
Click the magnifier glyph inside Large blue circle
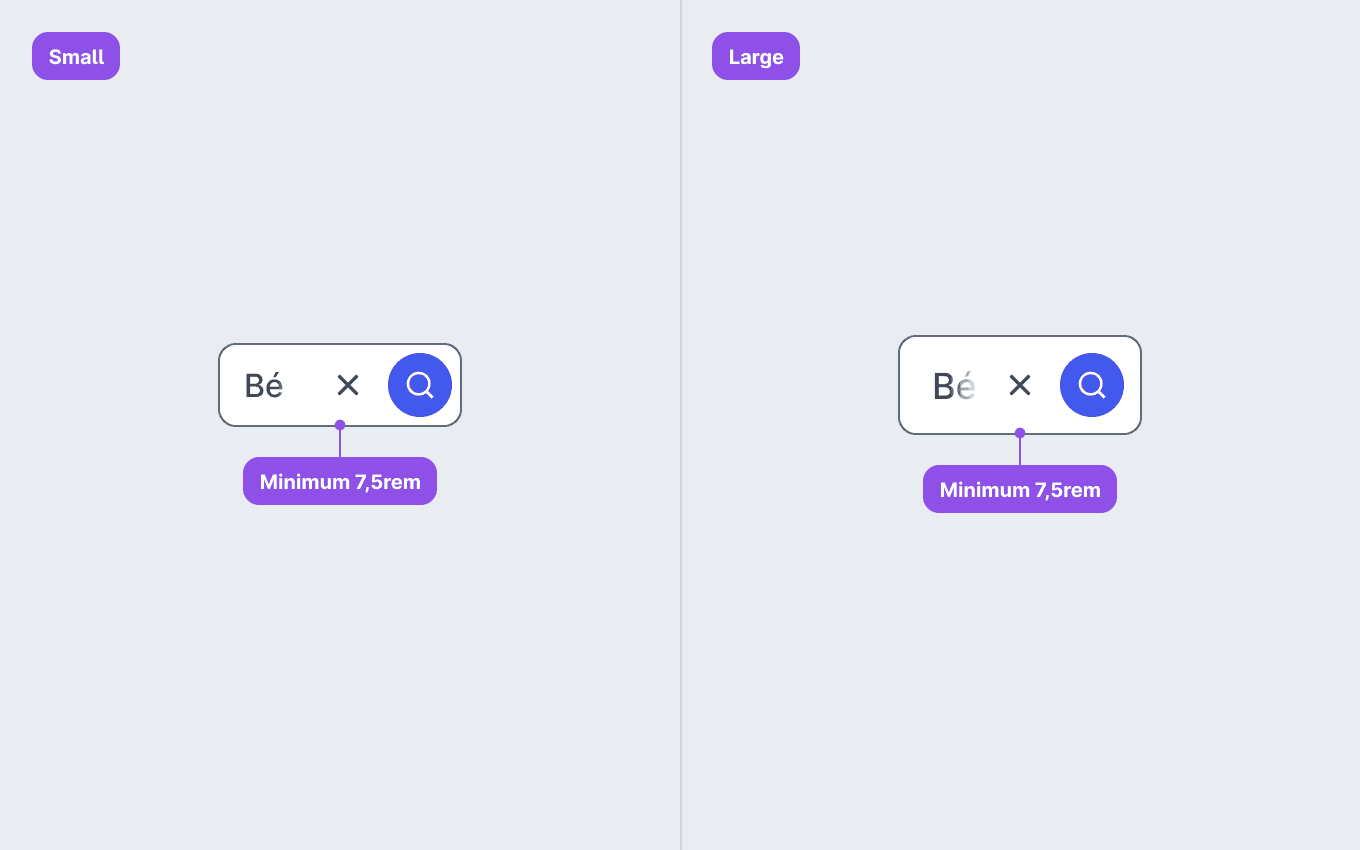(x=1092, y=385)
